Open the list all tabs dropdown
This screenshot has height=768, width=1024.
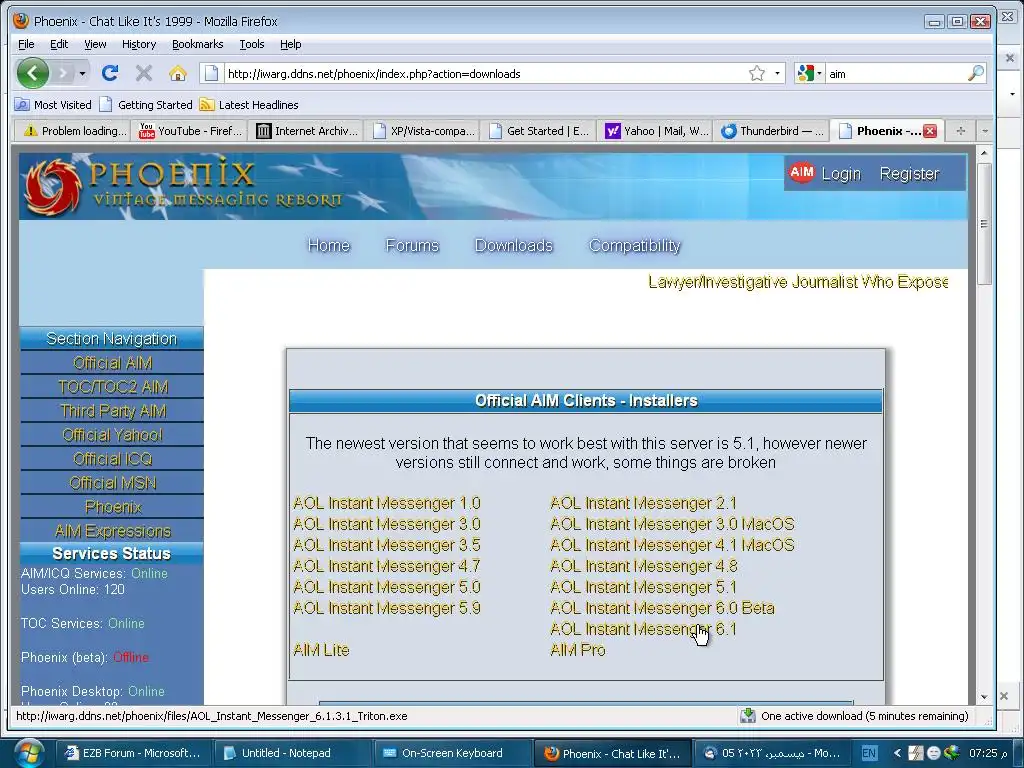(985, 131)
